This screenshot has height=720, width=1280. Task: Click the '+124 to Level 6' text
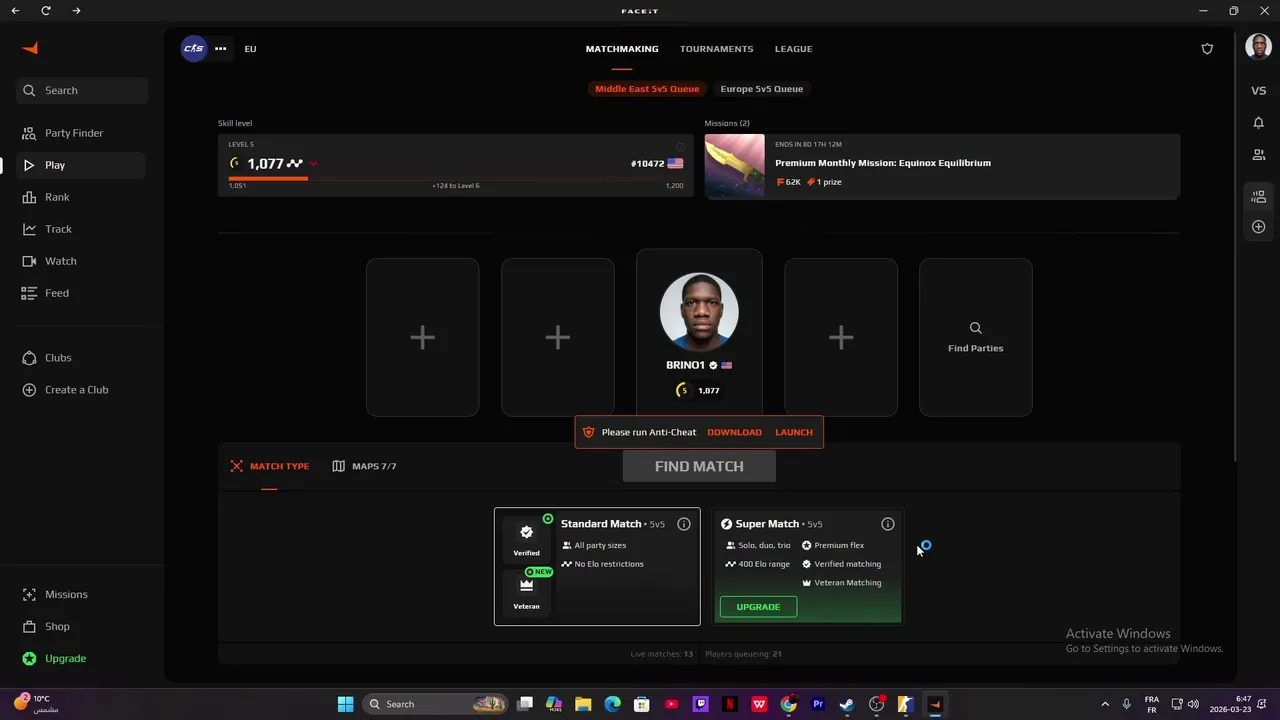tap(456, 186)
